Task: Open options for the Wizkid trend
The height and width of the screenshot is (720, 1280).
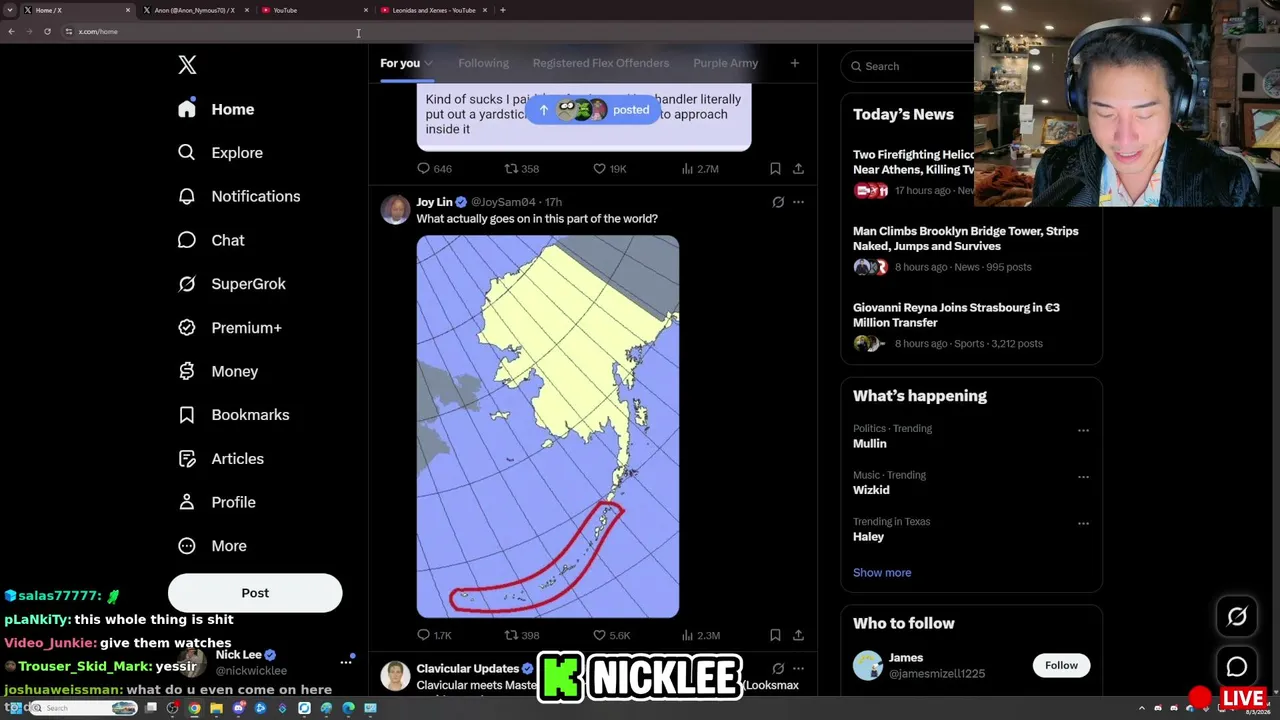Action: click(1083, 477)
